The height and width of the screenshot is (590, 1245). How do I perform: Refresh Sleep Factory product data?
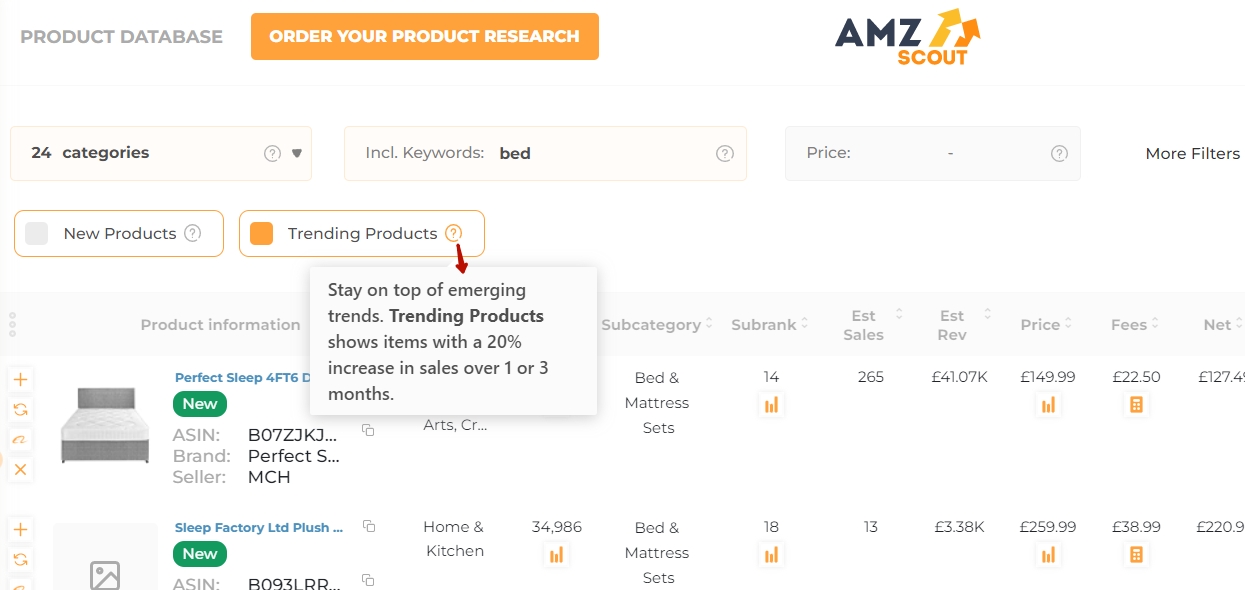[20, 559]
